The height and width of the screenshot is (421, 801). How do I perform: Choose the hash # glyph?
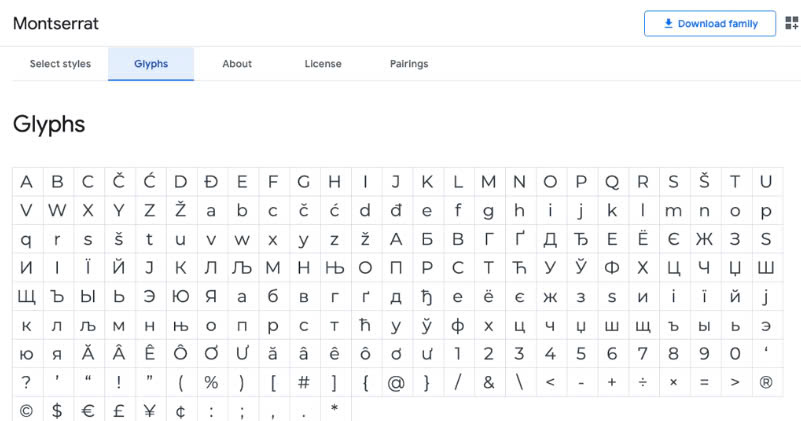coord(304,382)
